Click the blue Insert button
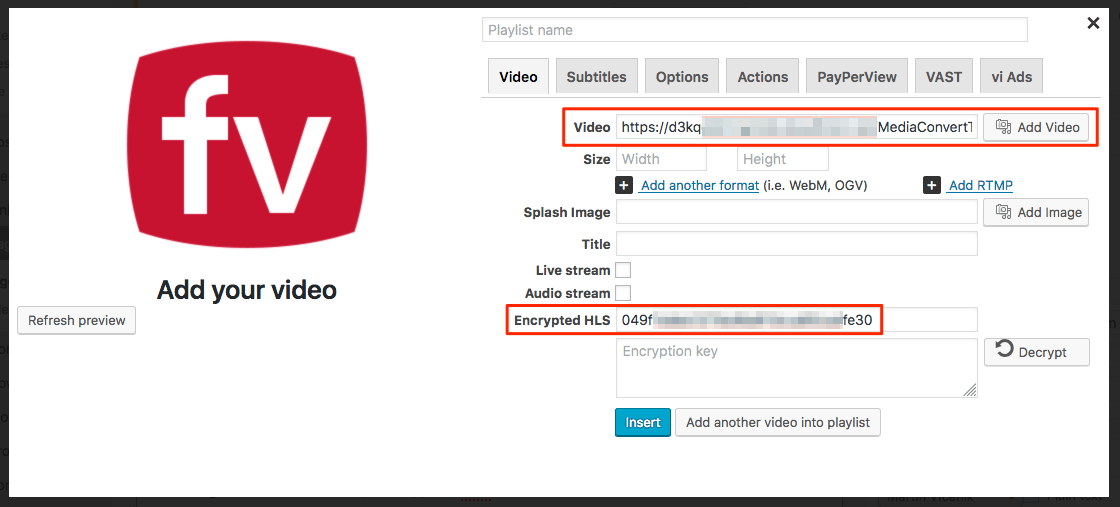Screen dimensions: 1120x507 [x=643, y=422]
